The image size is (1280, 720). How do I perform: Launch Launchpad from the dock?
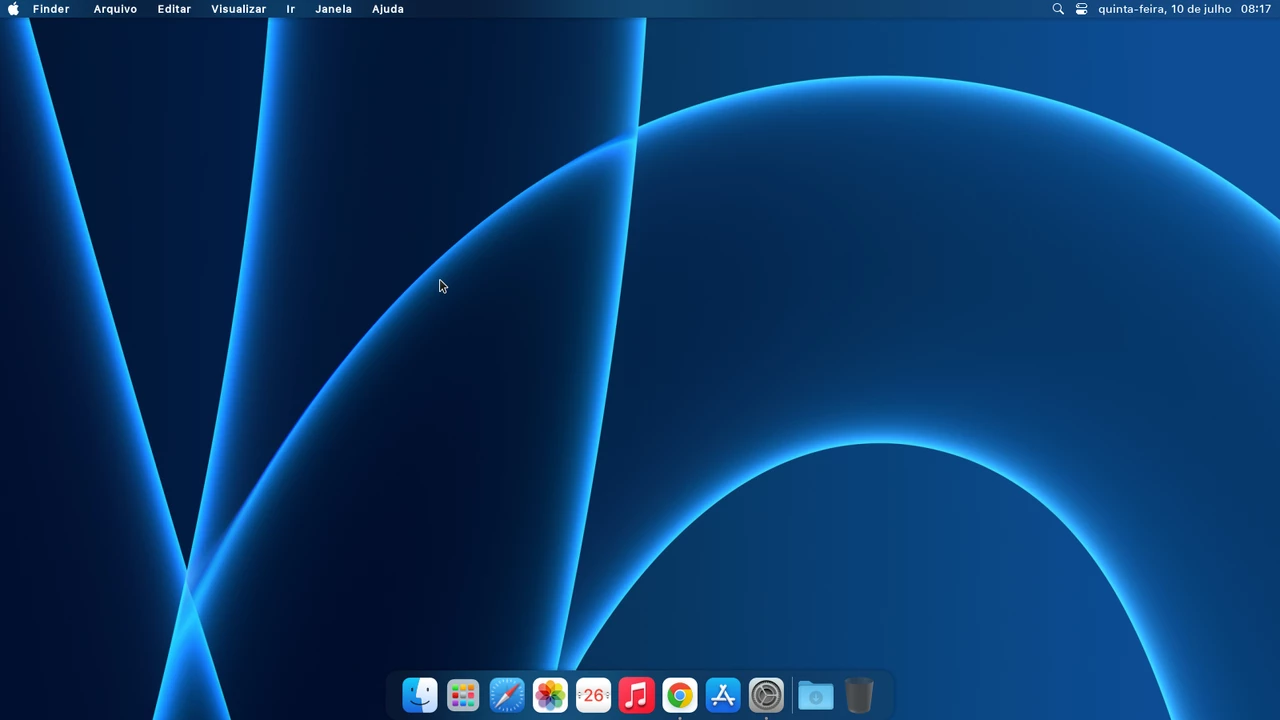tap(463, 695)
